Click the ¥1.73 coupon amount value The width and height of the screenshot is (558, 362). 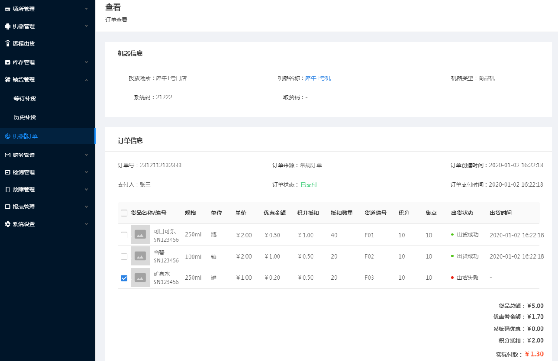tap(535, 316)
